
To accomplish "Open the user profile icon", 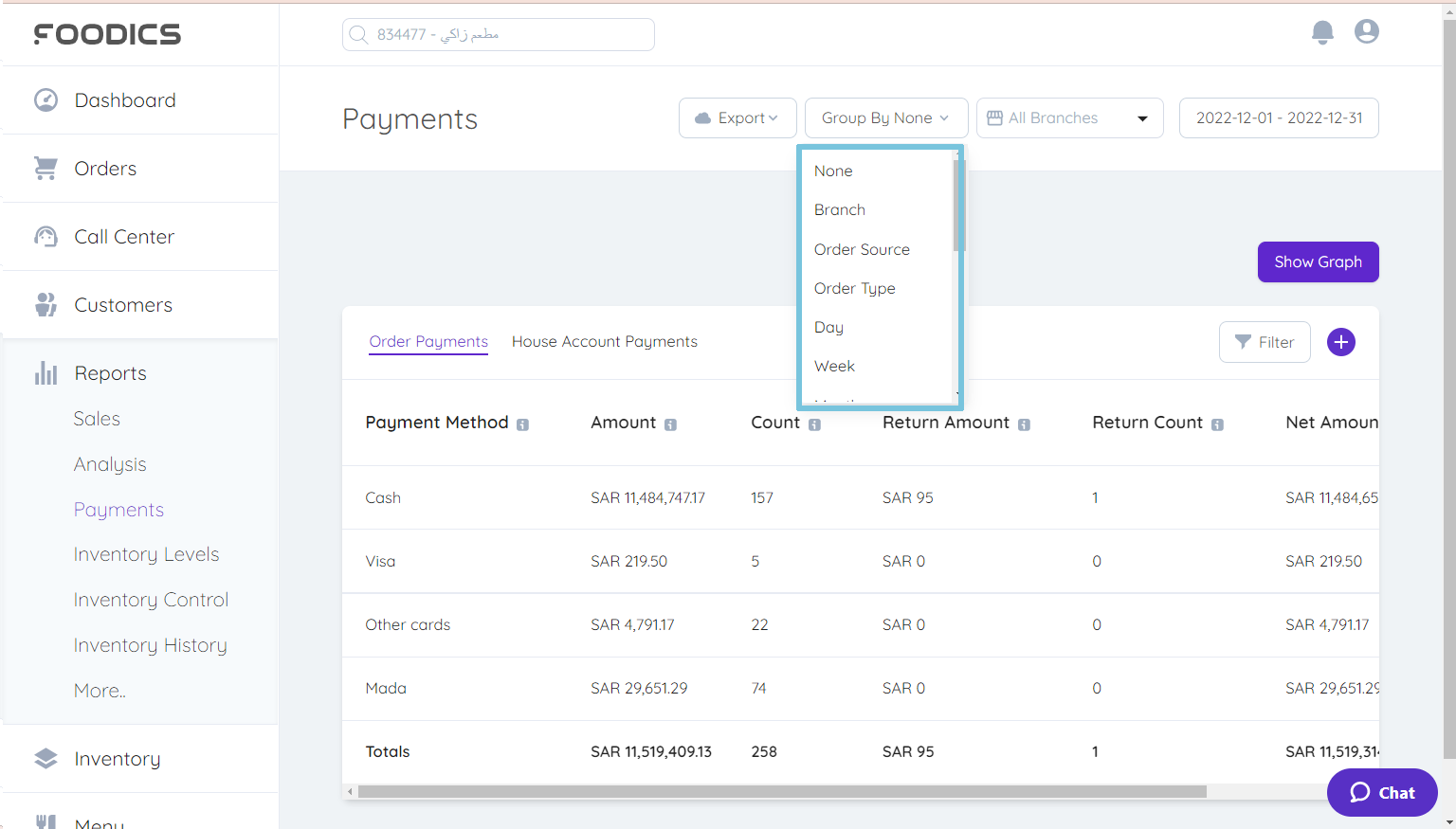I will pyautogui.click(x=1366, y=31).
